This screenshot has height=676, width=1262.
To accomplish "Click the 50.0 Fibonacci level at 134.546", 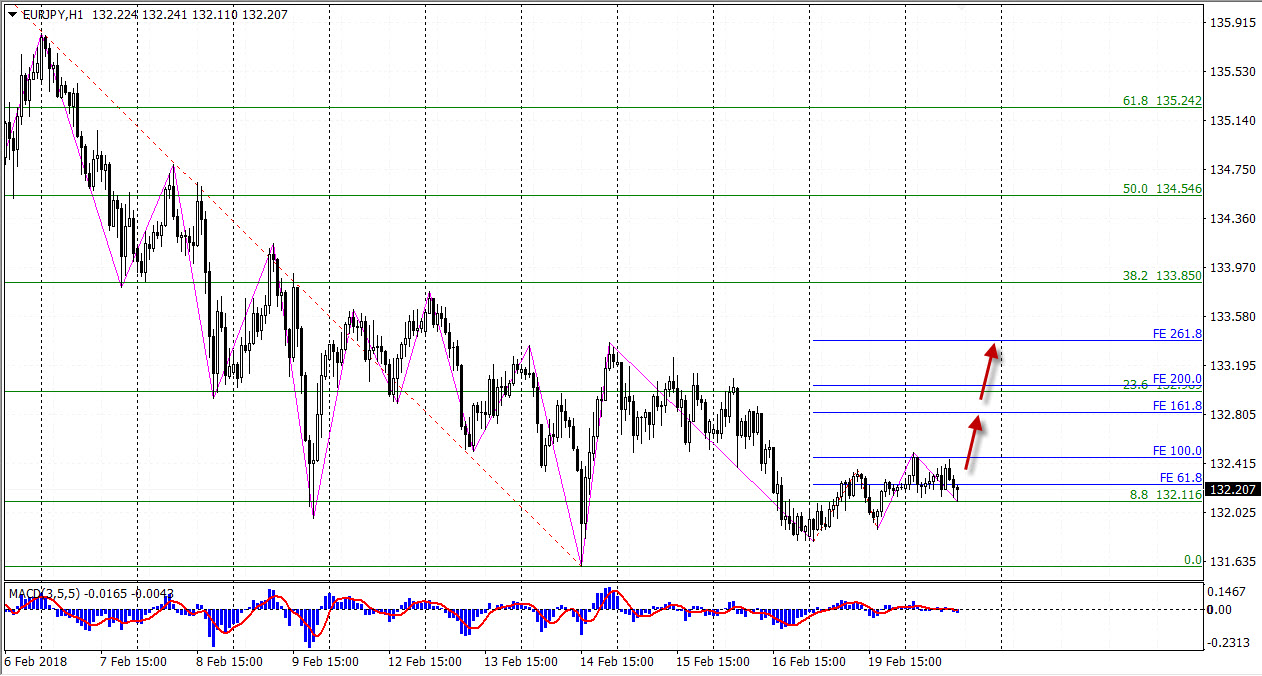I will point(1161,189).
